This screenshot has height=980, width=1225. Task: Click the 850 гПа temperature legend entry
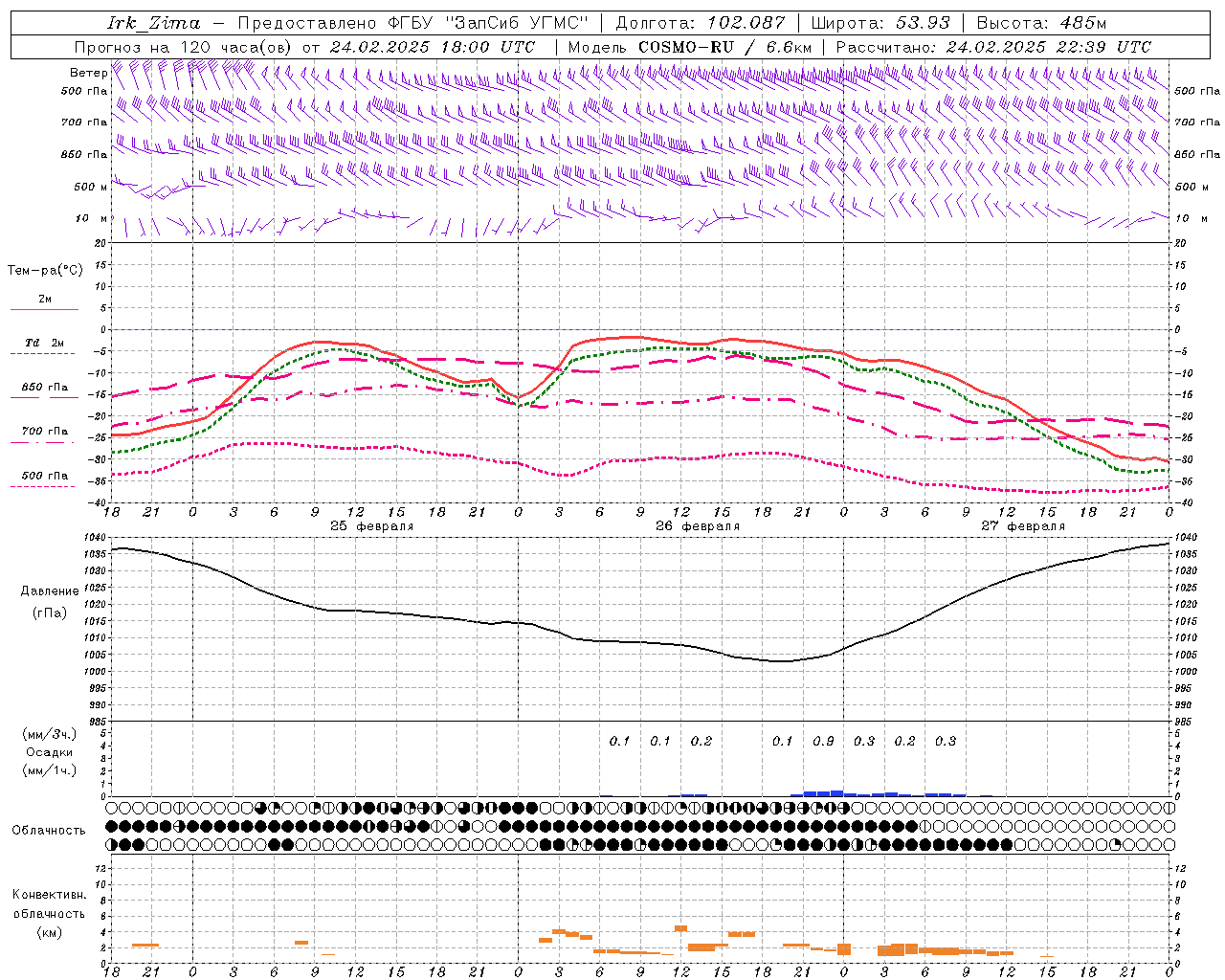click(44, 389)
